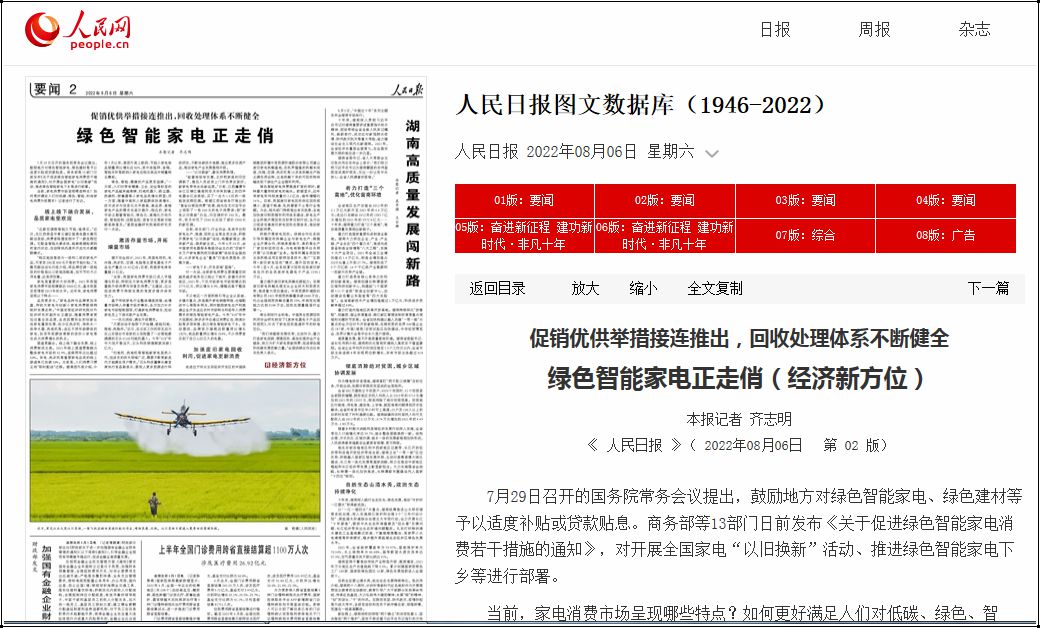This screenshot has width=1040, height=628.
Task: Click the source line 《人民日报》2022年08月06日 第02版
Action: point(738,445)
